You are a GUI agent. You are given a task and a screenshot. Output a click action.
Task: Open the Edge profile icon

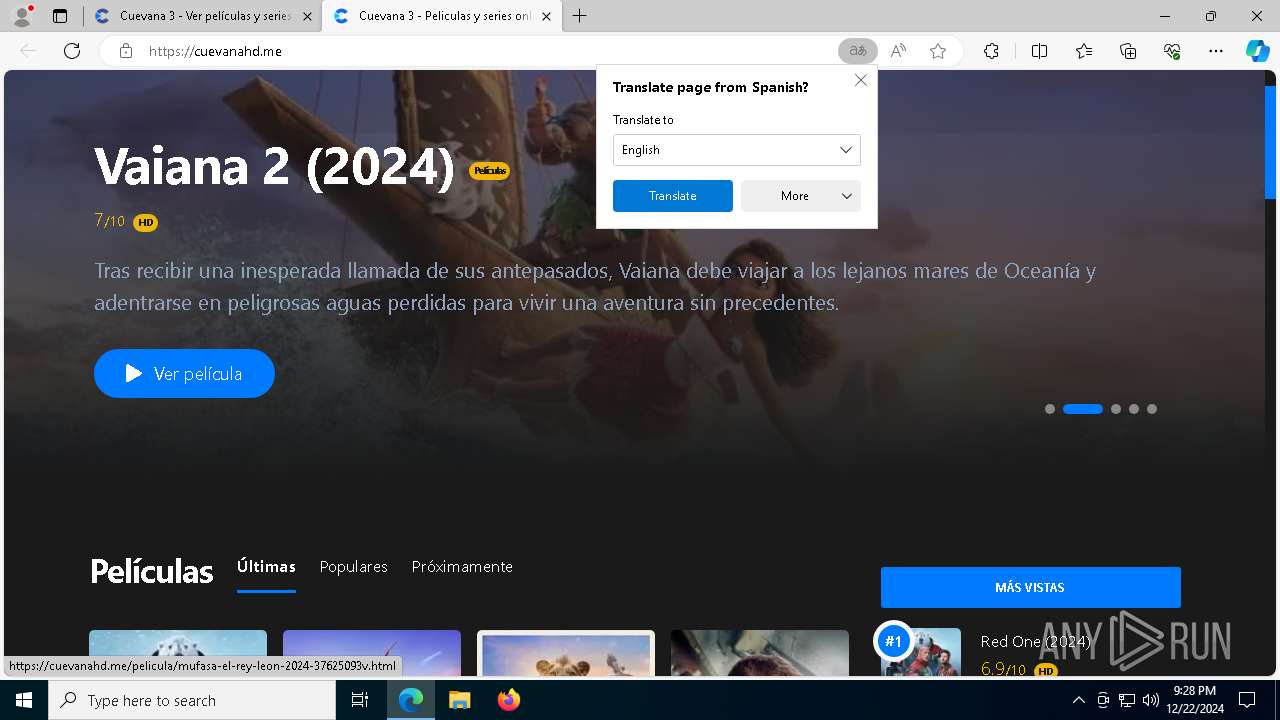point(22,16)
